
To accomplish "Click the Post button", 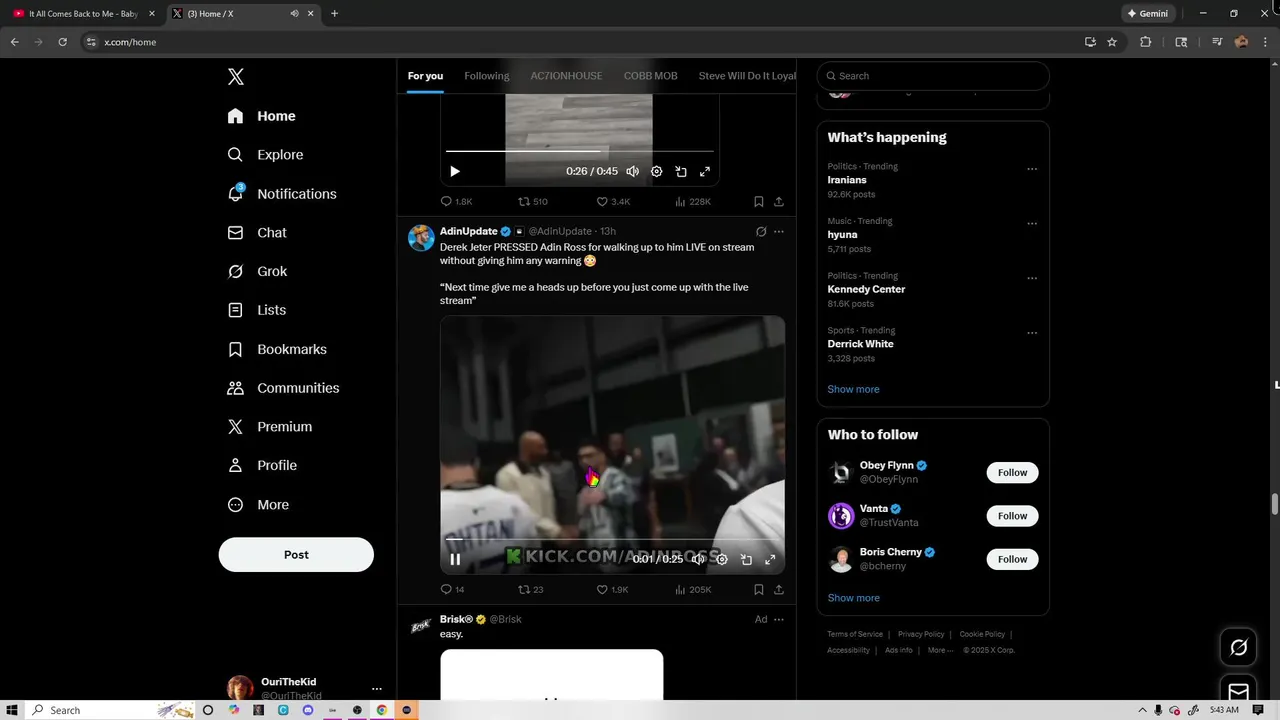I will click(296, 555).
